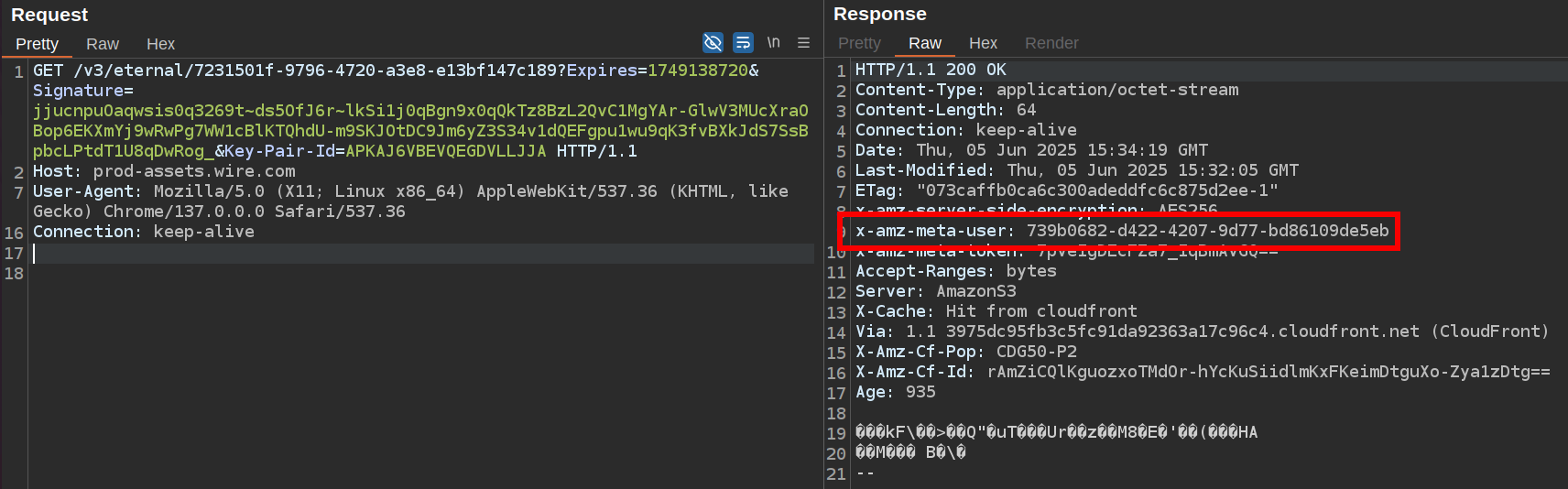Open the Response Hex tab
Screen dimensions: 1568x489
tap(983, 43)
